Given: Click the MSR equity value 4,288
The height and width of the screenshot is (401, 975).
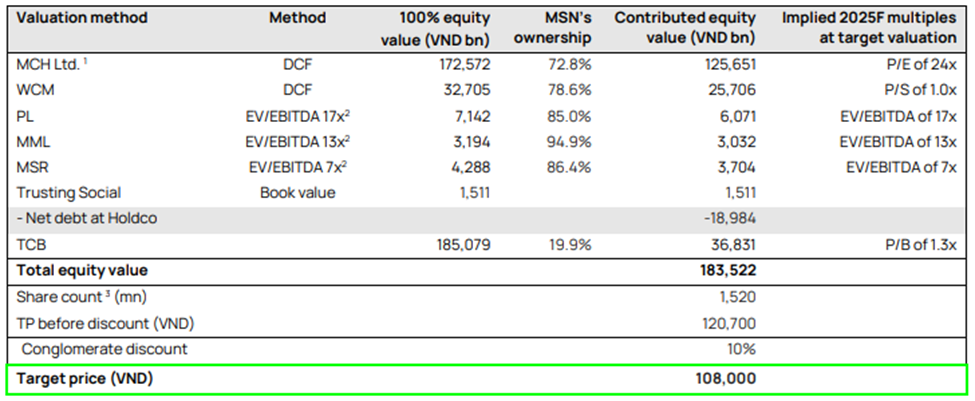Looking at the screenshot, I should coord(469,166).
